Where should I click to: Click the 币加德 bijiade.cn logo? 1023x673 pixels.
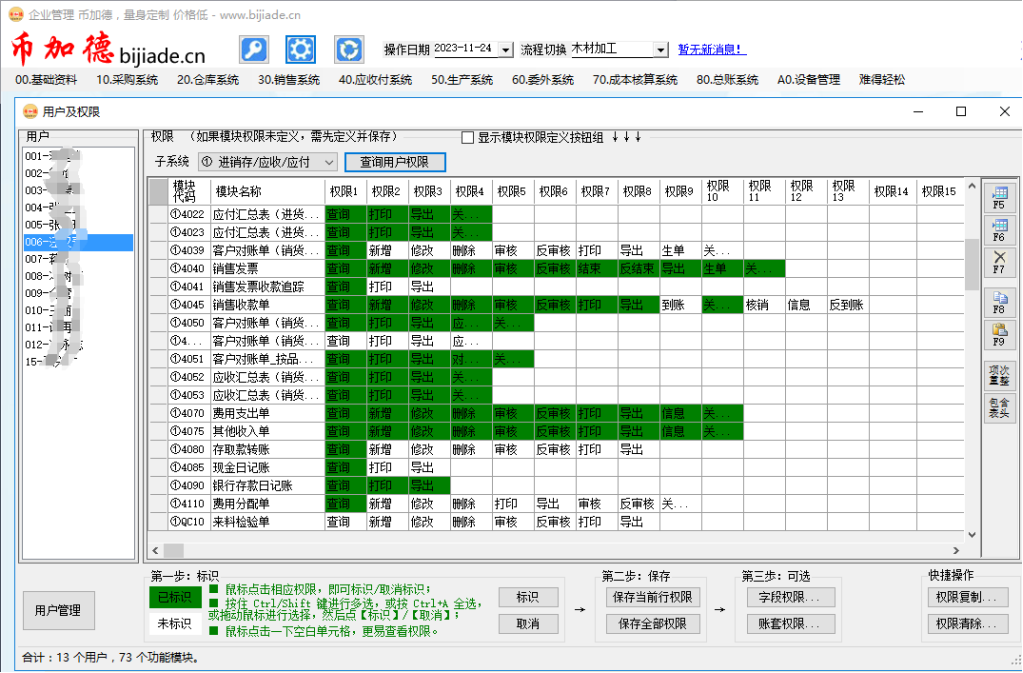click(108, 50)
